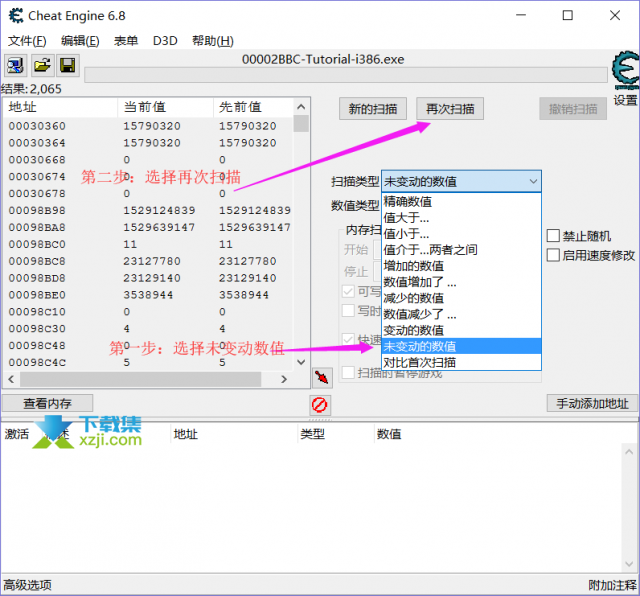Select 减少的数值 option
The height and width of the screenshot is (596, 640).
pos(461,298)
